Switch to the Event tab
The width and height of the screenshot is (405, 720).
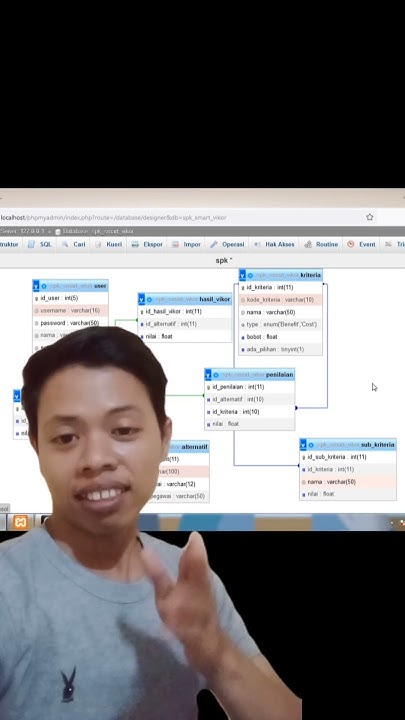pyautogui.click(x=361, y=244)
